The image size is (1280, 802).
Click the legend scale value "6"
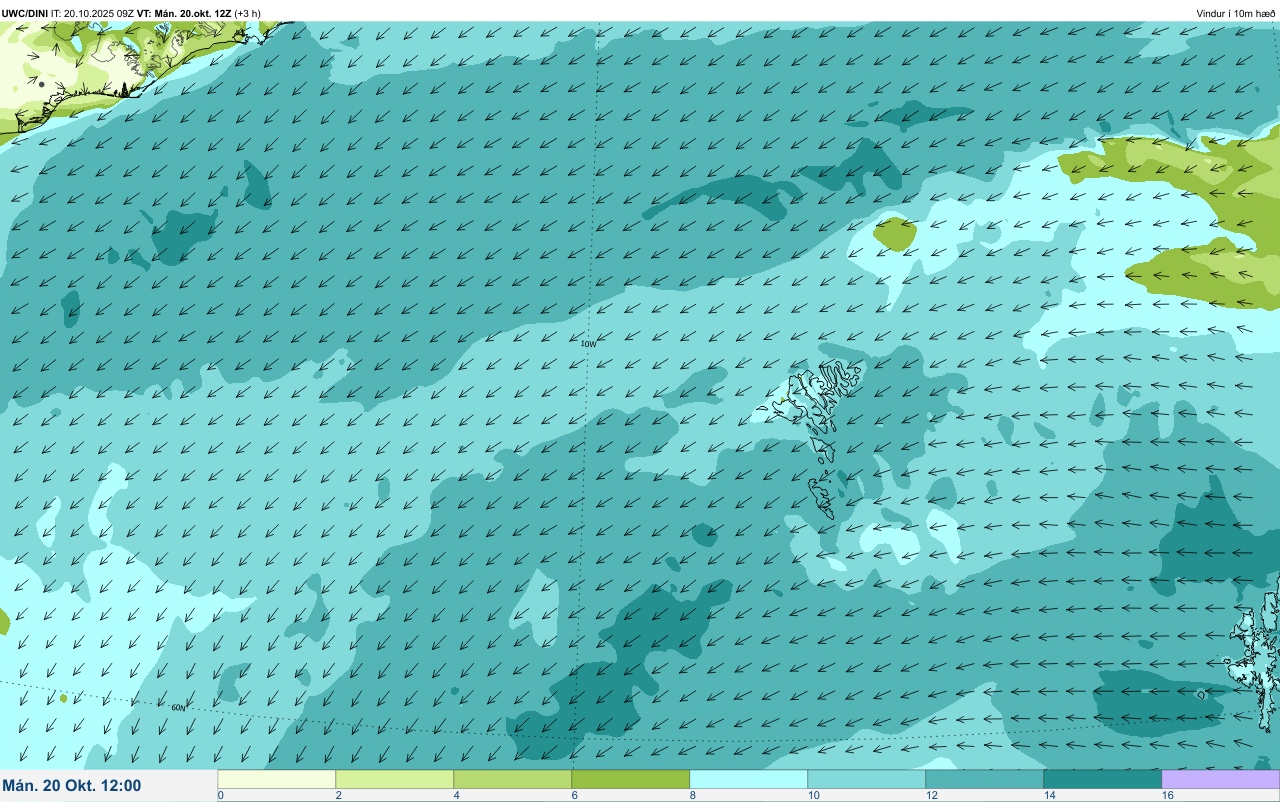click(574, 795)
